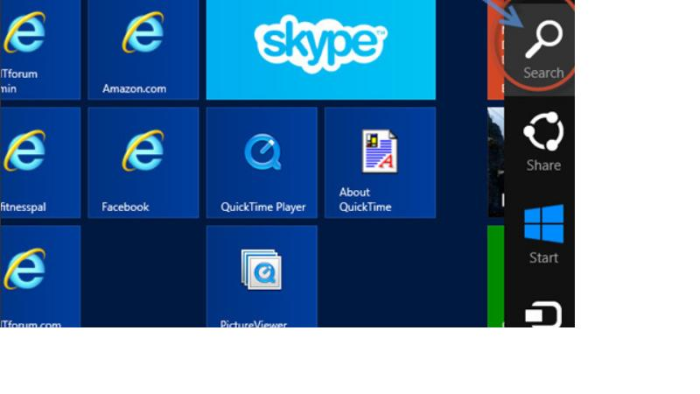700x394 pixels.
Task: Select the orange tile behind the charms bar
Action: coord(496,50)
